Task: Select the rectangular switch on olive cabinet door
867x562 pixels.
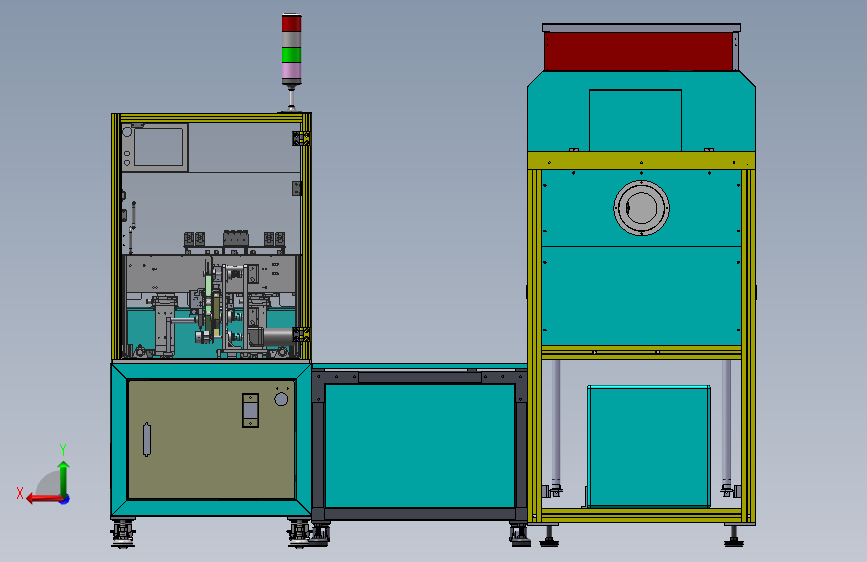Action: (250, 410)
